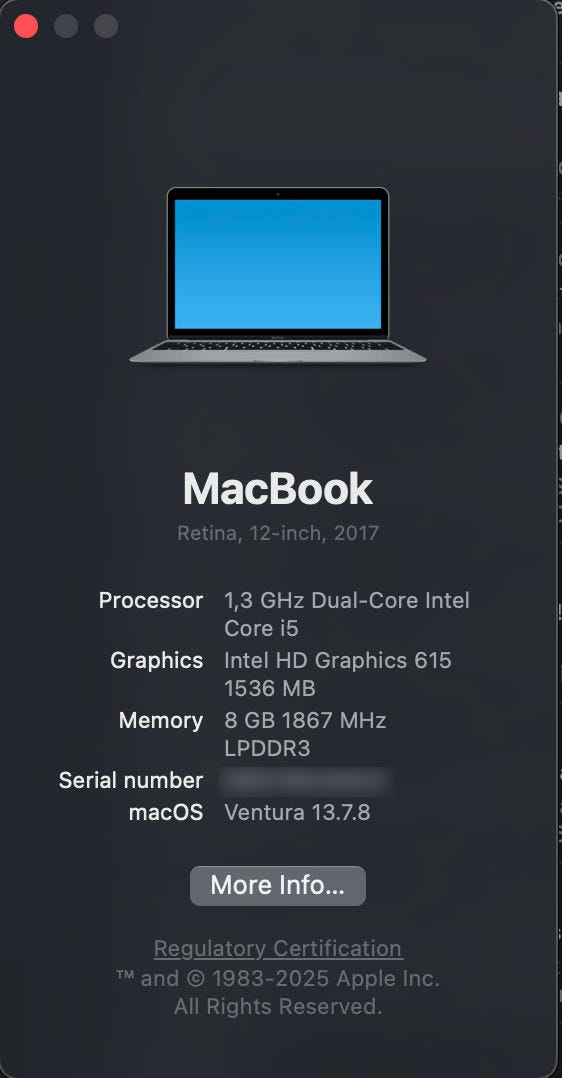The height and width of the screenshot is (1078, 562).
Task: Click the blurred serial number value
Action: pyautogui.click(x=305, y=782)
